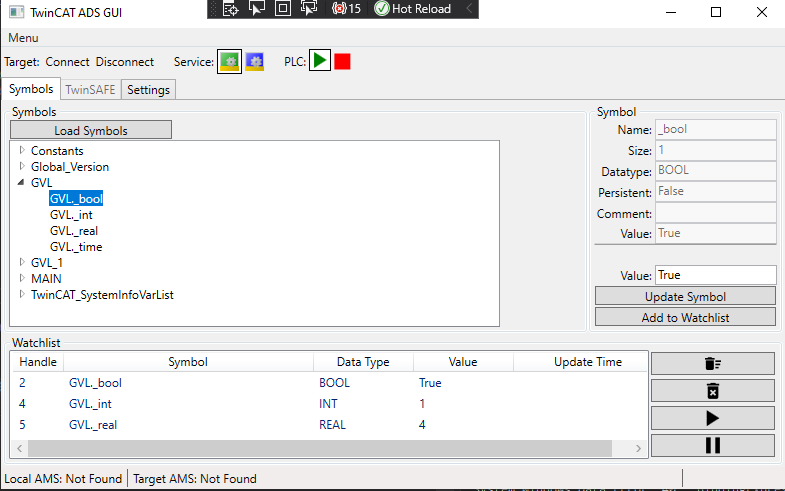Click the read-only Name field _bool

coord(716,129)
